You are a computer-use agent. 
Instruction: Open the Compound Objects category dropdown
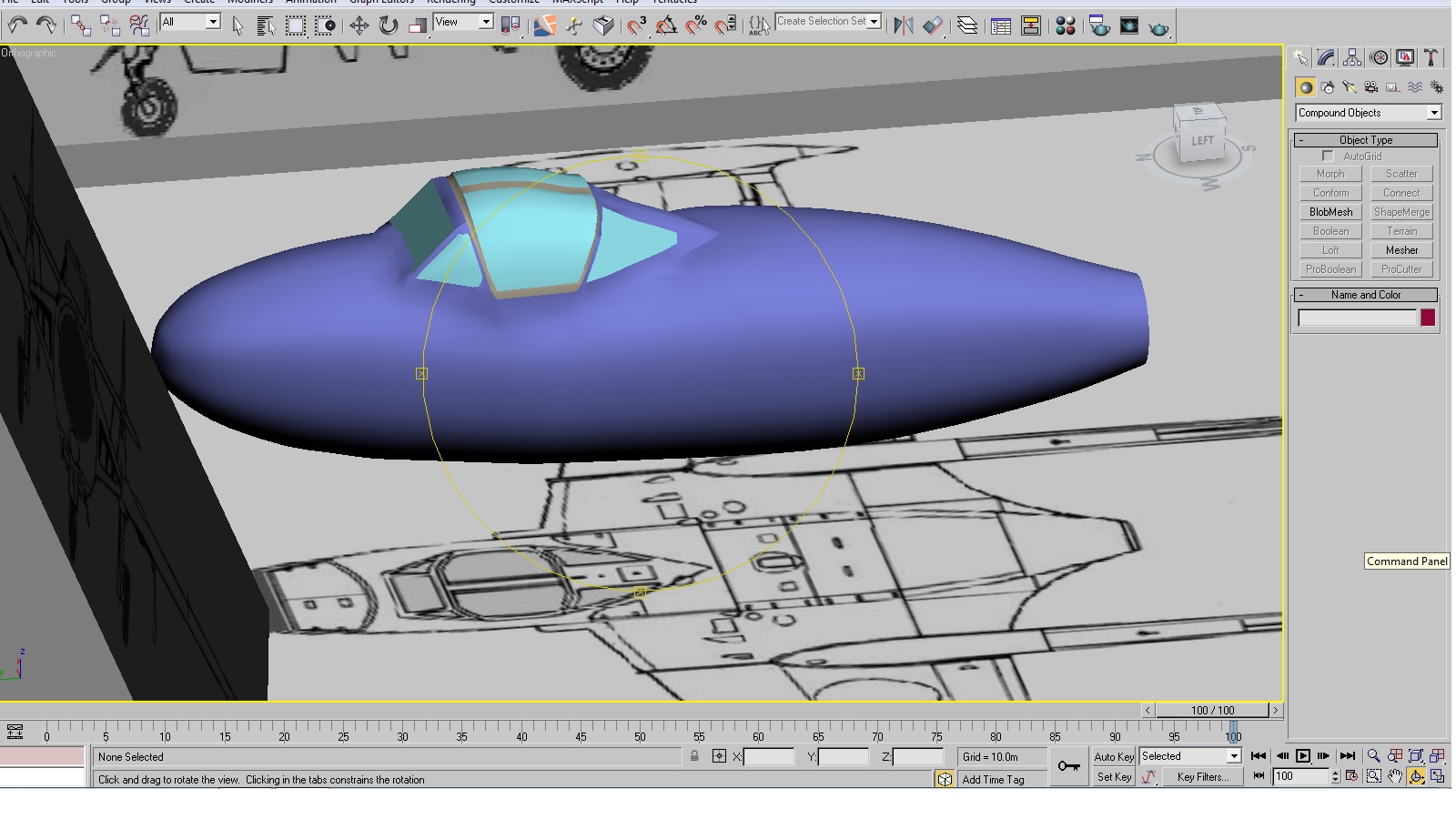[x=1369, y=113]
